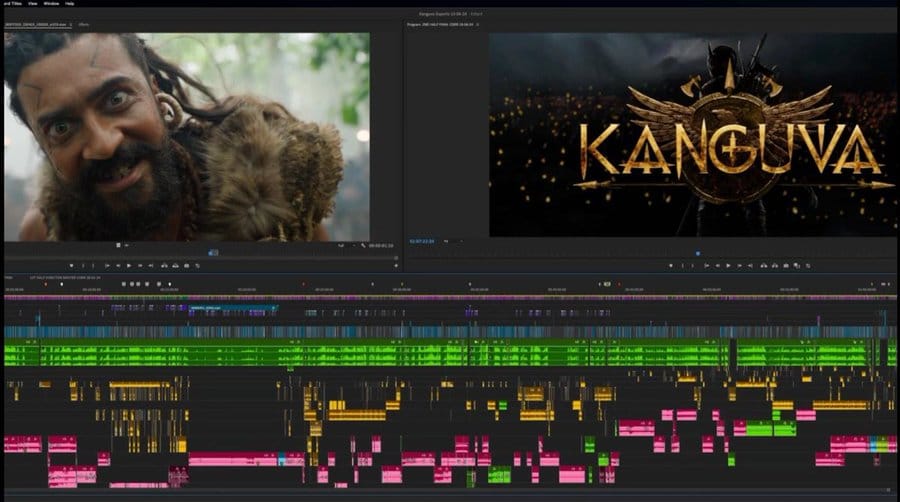Open the Help menu
The height and width of the screenshot is (502, 900).
[x=70, y=4]
